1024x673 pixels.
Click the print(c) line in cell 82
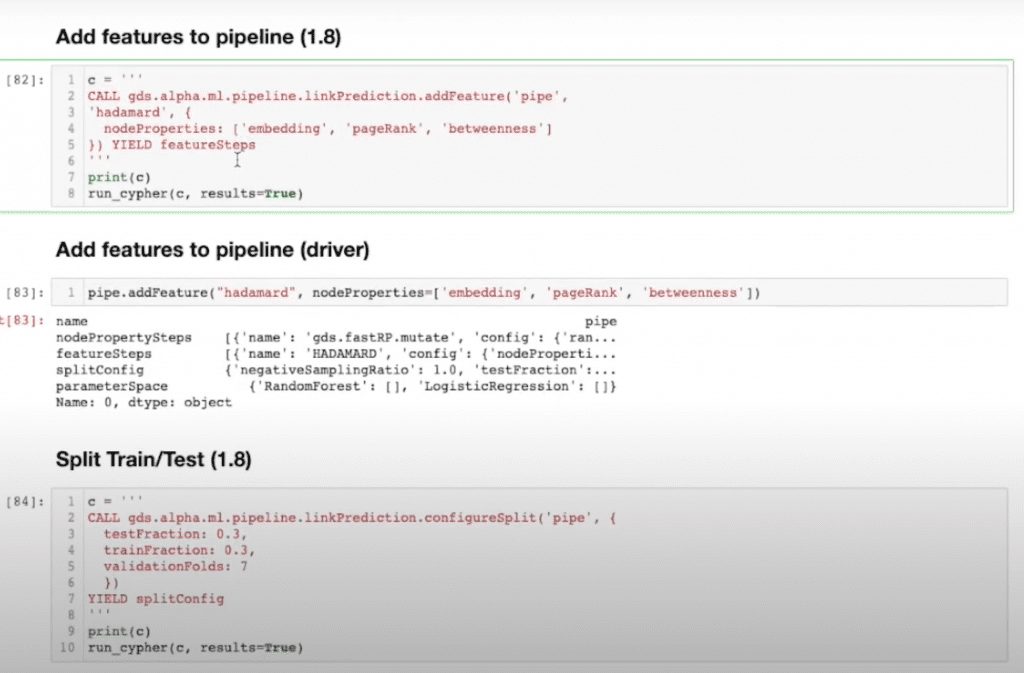pyautogui.click(x=119, y=178)
